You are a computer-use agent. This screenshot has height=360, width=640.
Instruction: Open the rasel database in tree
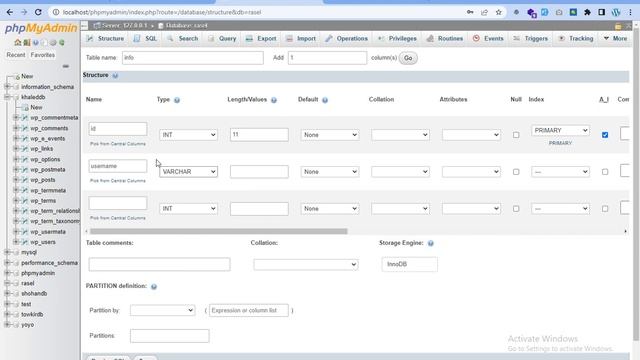28,283
